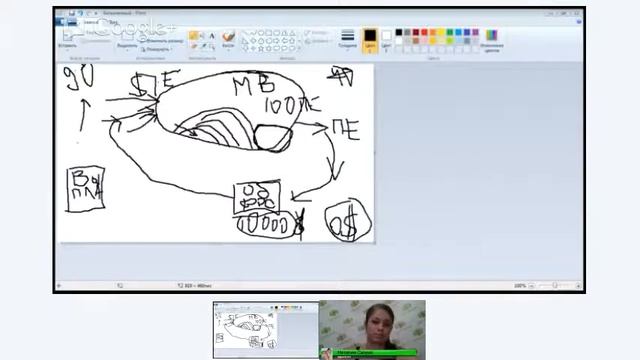Screen dimensions: 640x360
Task: Select the Magnifier tool
Action: (212, 47)
